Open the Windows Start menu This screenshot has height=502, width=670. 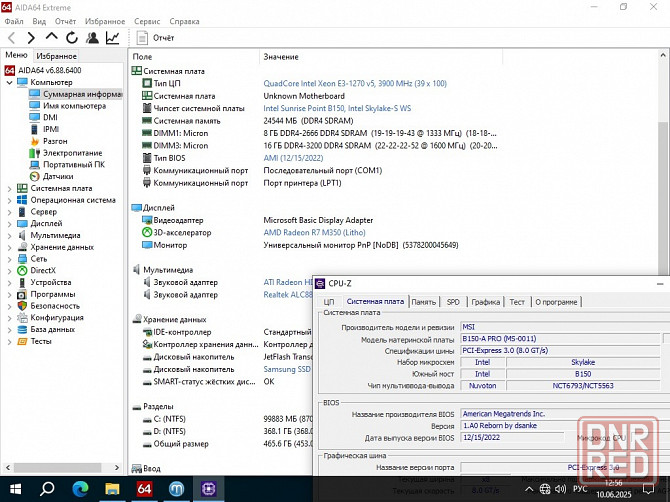click(15, 489)
